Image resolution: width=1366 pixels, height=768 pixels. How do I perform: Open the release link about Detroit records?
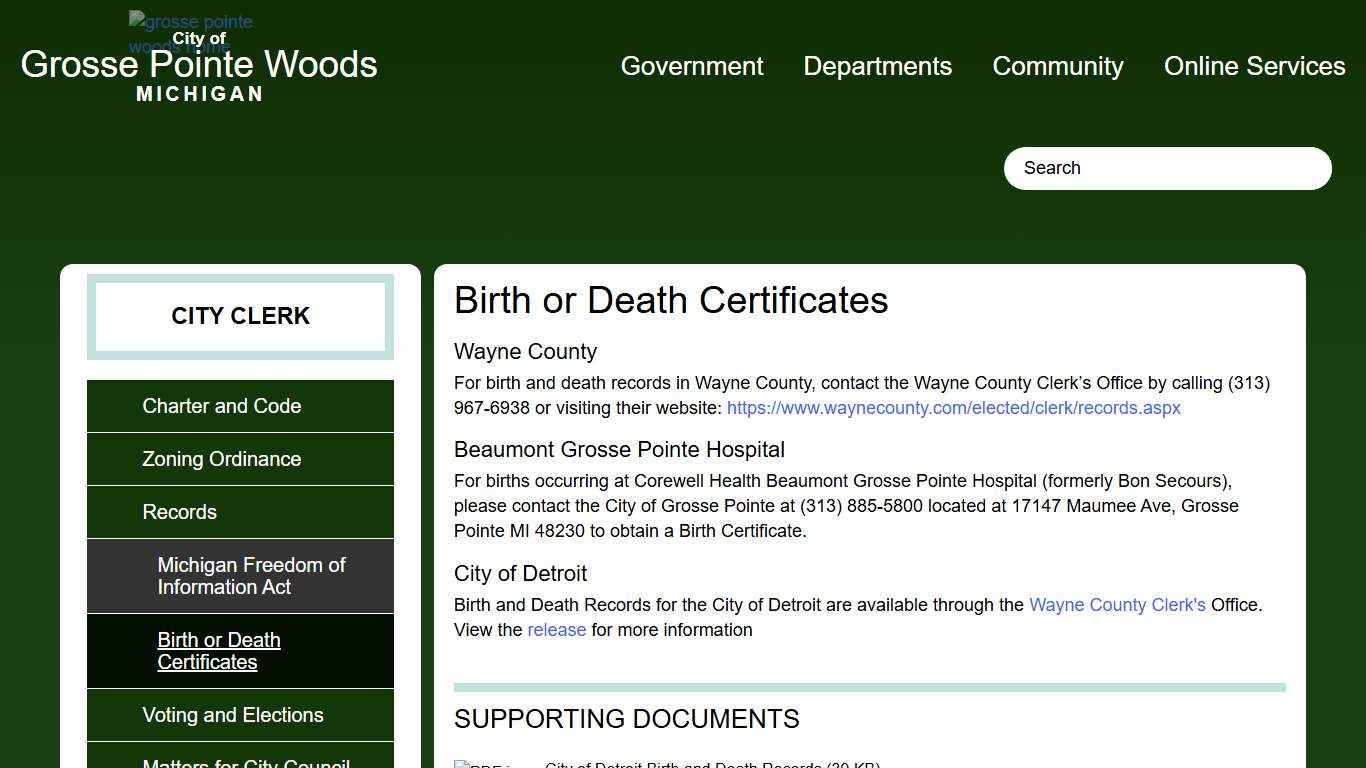point(556,630)
